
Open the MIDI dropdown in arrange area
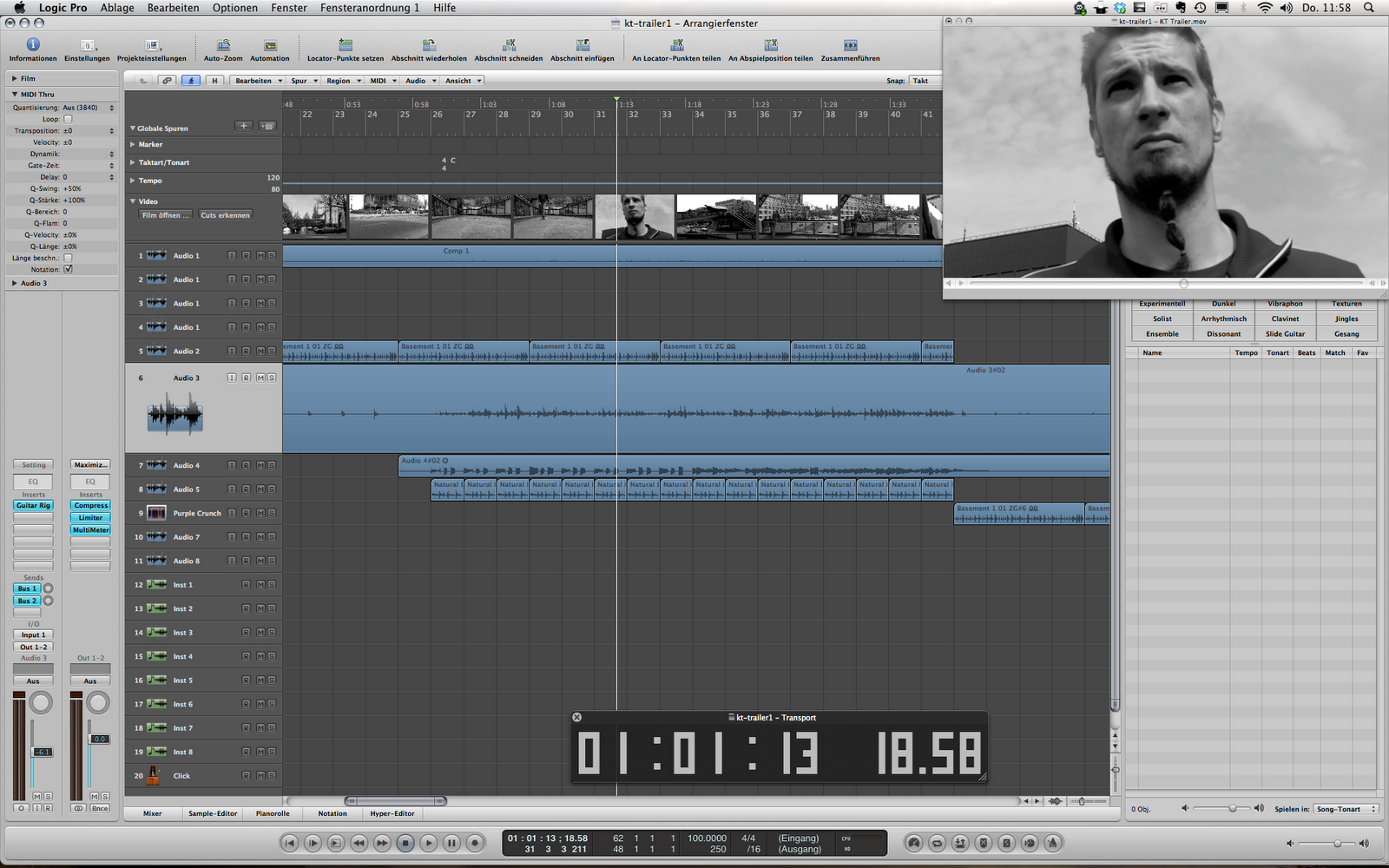383,81
